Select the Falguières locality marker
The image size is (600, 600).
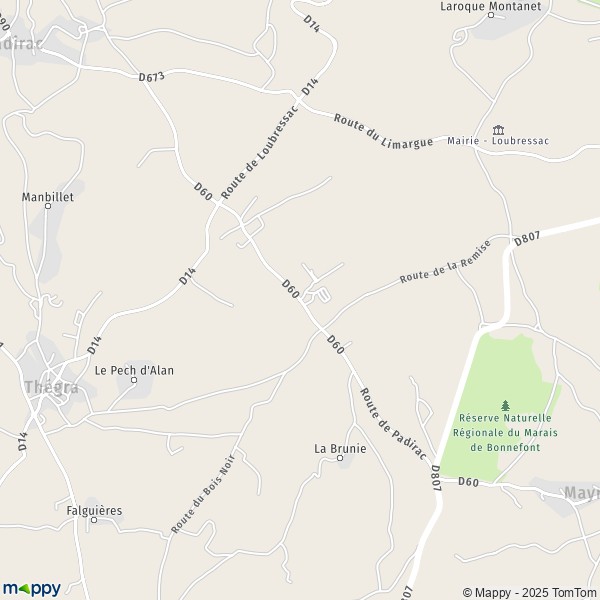[x=94, y=520]
